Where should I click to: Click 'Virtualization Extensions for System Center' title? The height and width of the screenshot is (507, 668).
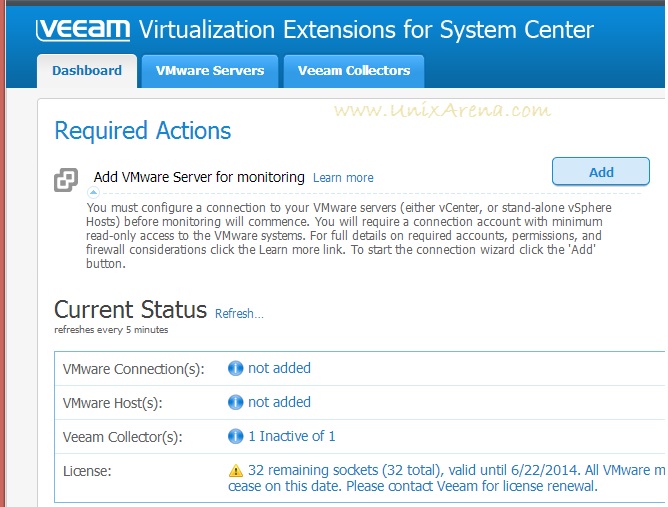(366, 30)
